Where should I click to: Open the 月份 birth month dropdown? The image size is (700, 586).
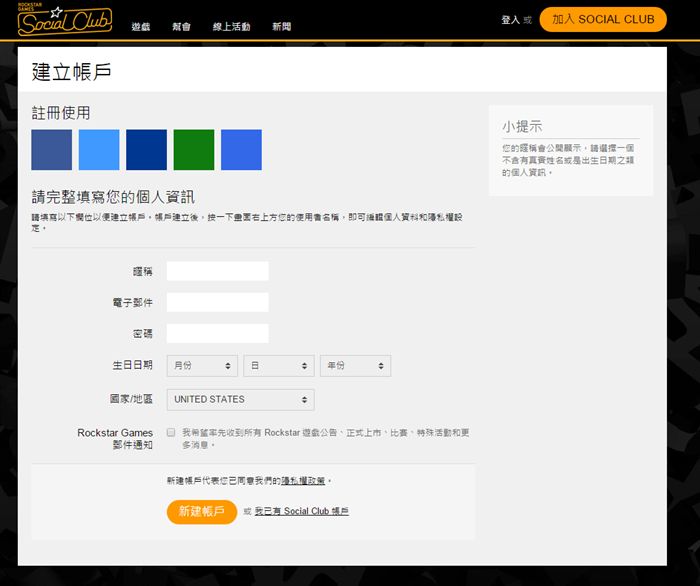tap(202, 366)
